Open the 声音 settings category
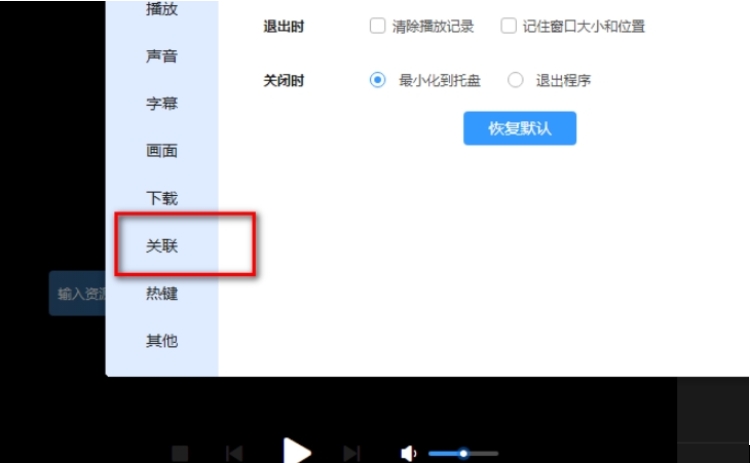Image resolution: width=750 pixels, height=463 pixels. coord(162,56)
